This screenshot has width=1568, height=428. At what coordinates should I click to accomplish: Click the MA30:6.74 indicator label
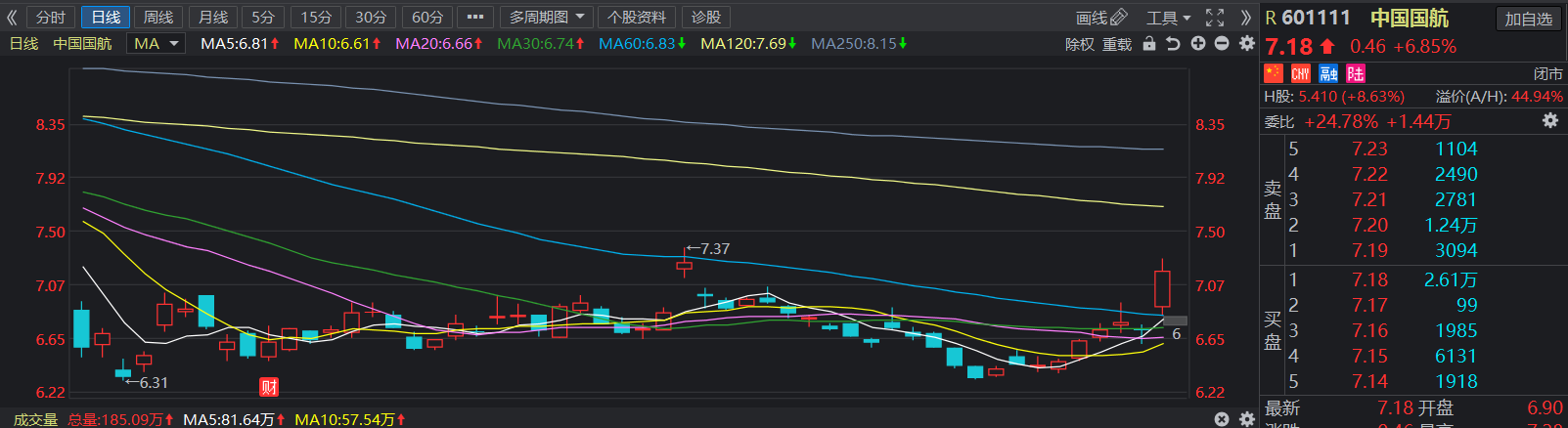point(541,44)
